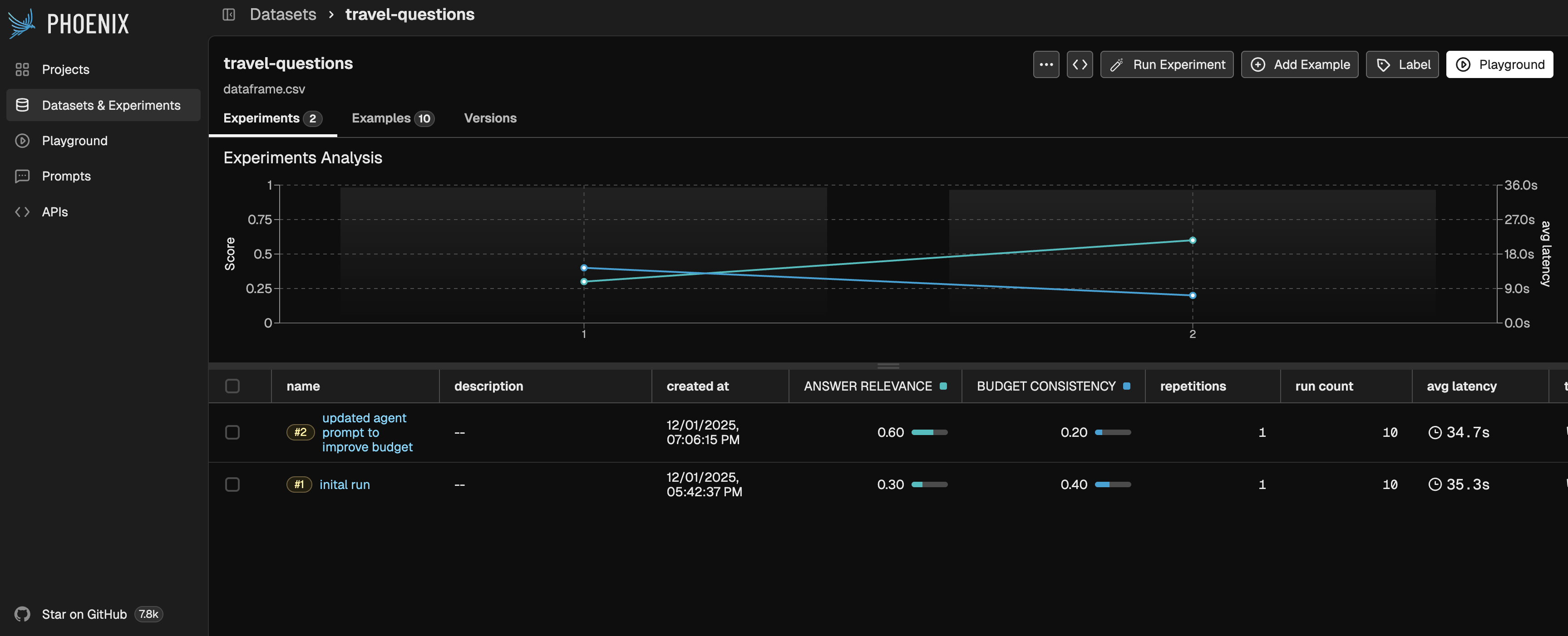Click the Run Experiment button
Viewport: 1568px width, 636px height.
point(1166,64)
